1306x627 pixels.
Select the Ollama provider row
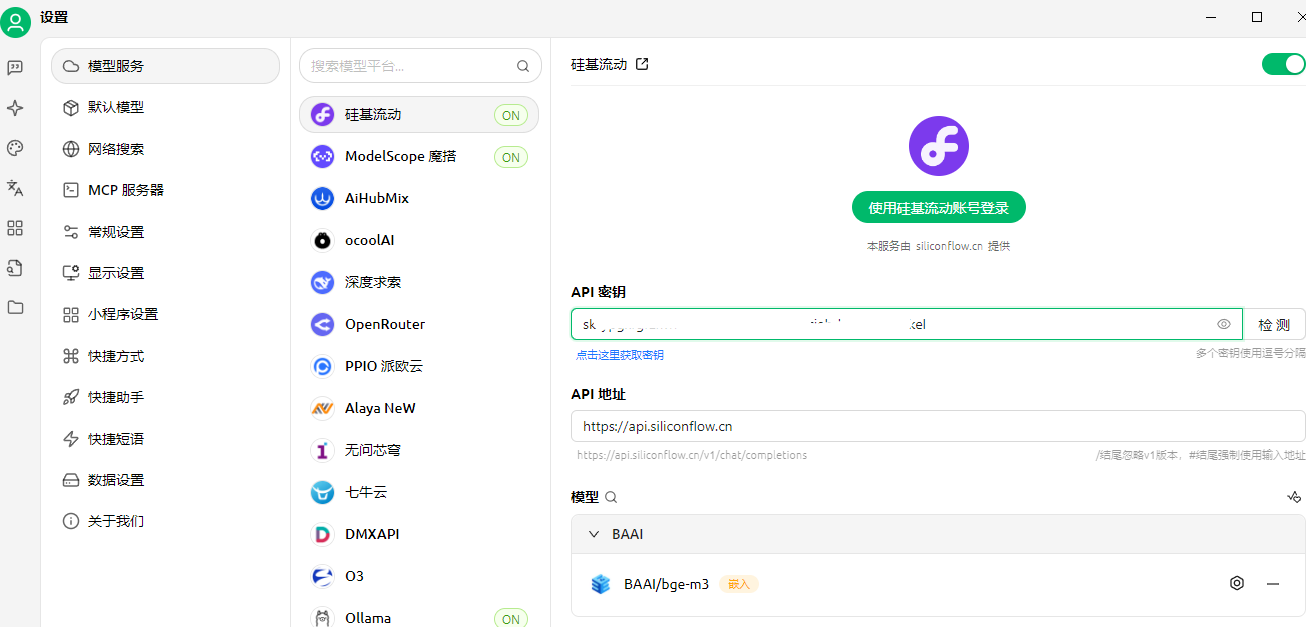click(419, 618)
